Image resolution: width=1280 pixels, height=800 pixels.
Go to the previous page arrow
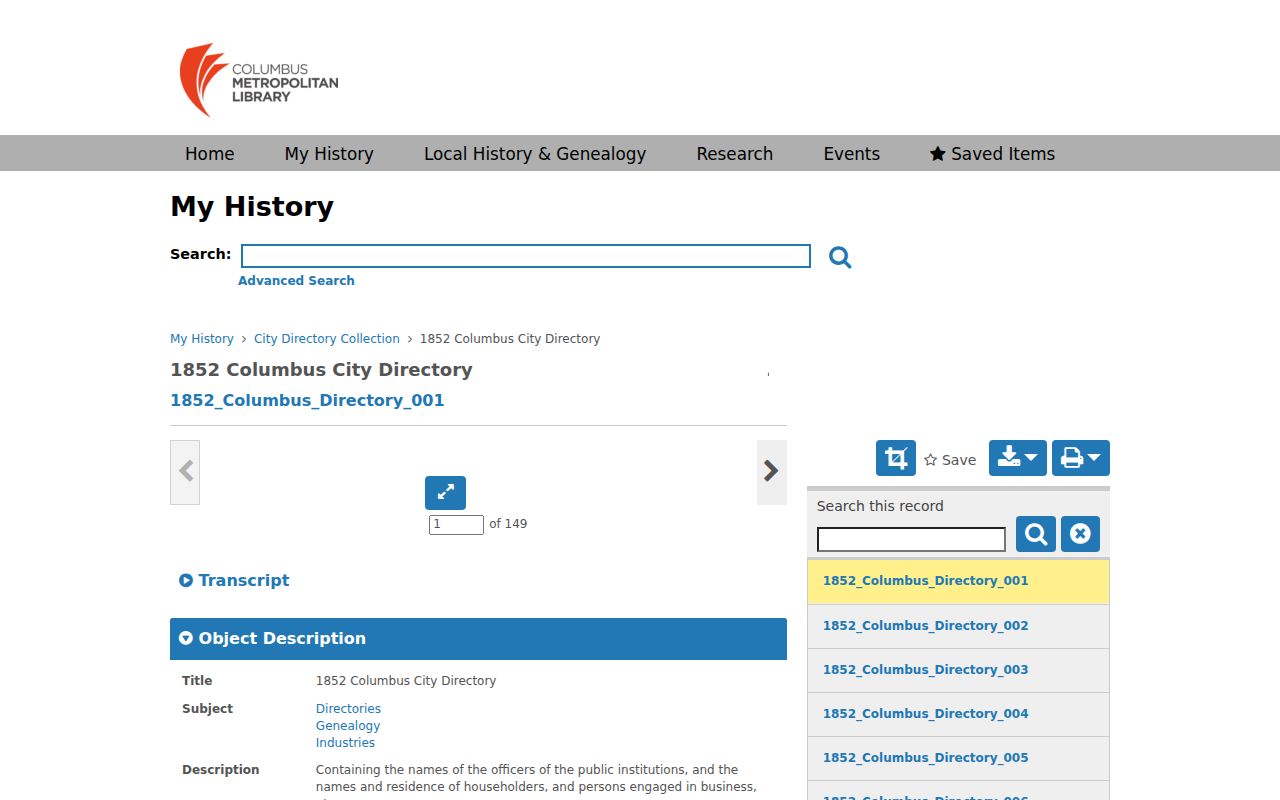click(185, 472)
